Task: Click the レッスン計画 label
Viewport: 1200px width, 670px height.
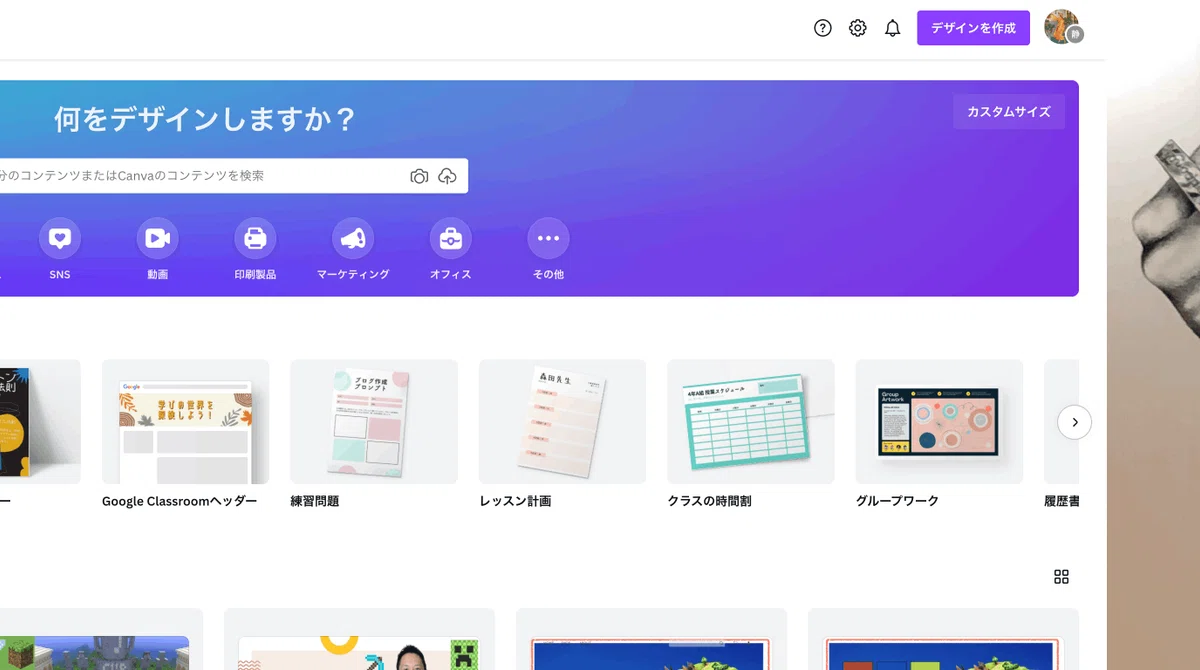Action: tap(515, 501)
